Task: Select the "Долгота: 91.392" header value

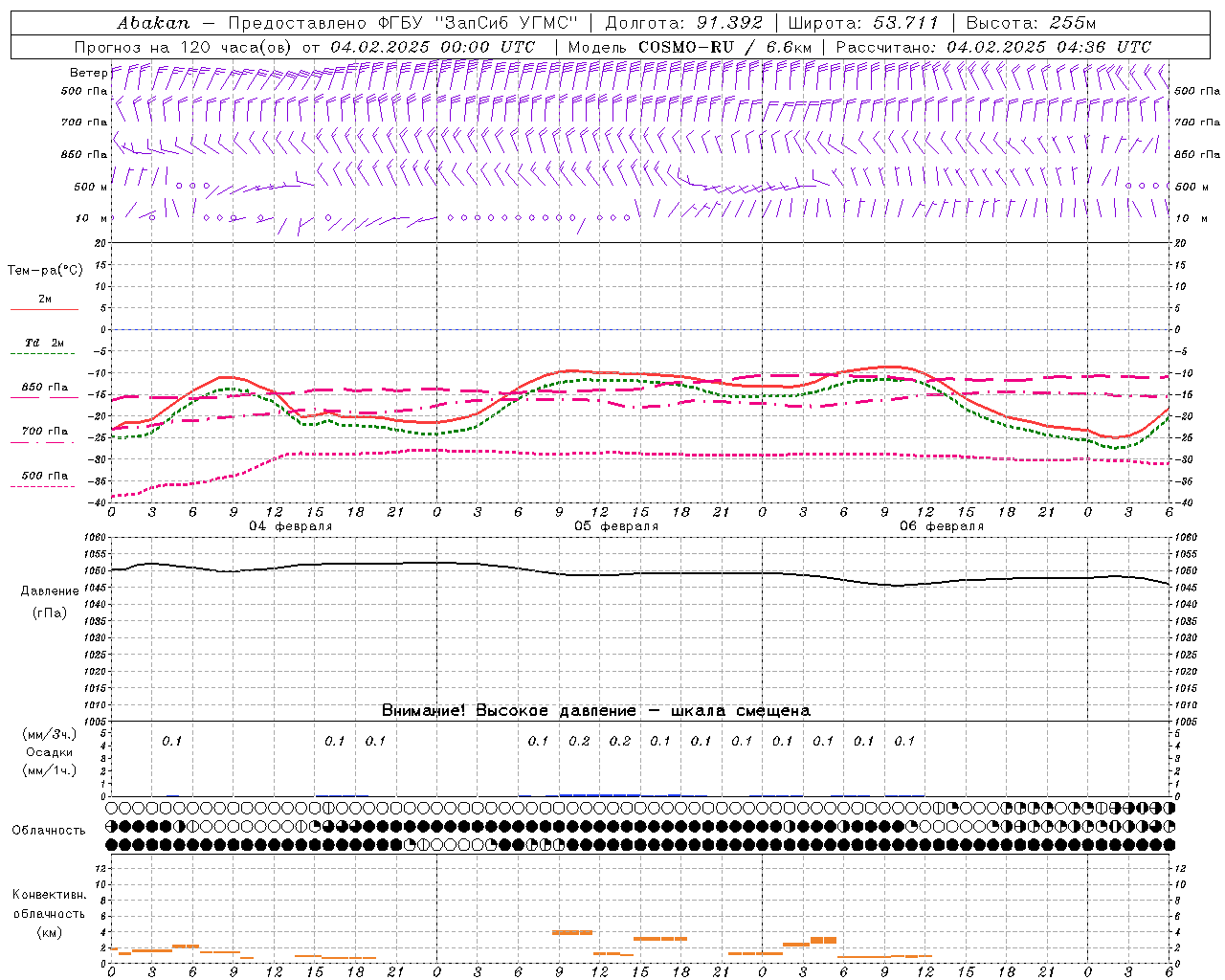Action: tap(684, 22)
